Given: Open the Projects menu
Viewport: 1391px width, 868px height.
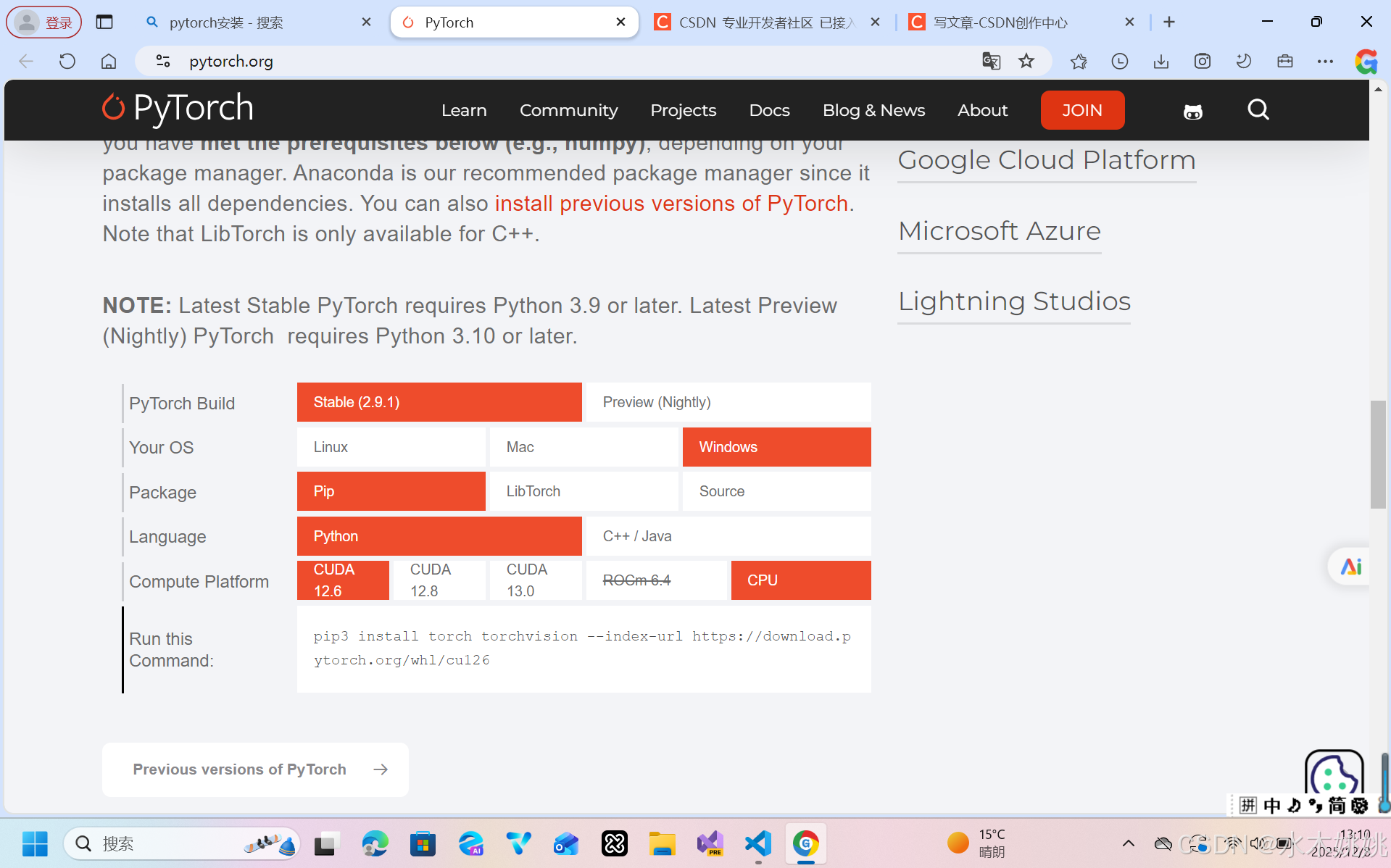Looking at the screenshot, I should point(683,110).
